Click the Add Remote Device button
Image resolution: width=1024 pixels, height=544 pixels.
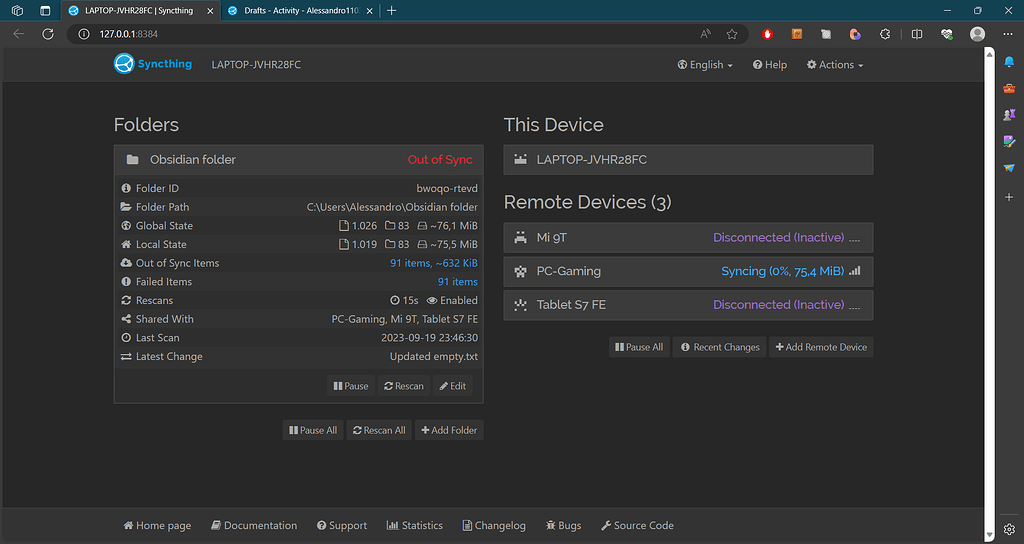point(821,347)
